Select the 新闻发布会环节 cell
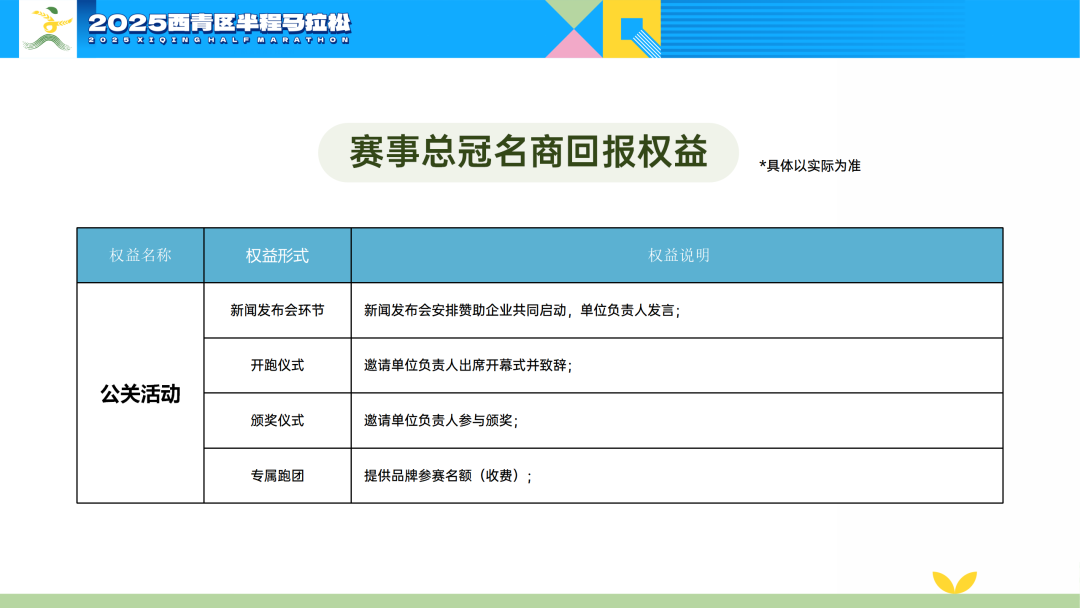This screenshot has width=1080, height=608. click(x=277, y=311)
